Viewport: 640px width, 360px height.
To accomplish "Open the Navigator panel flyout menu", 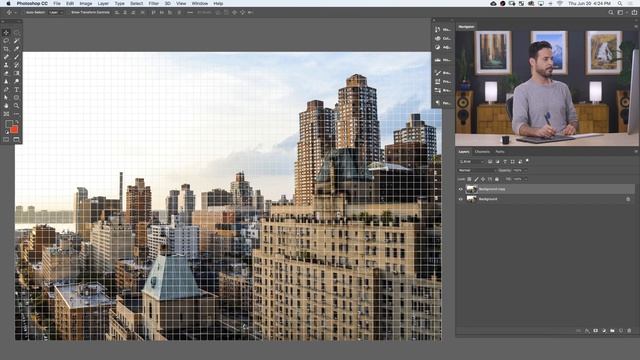I will point(636,27).
